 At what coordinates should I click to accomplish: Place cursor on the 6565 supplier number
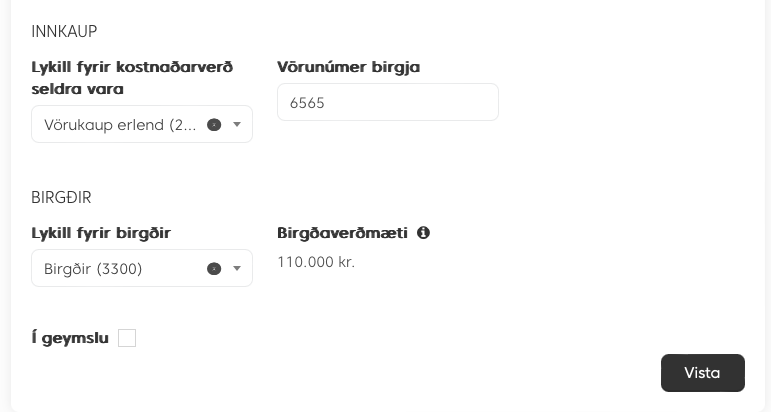[307, 103]
